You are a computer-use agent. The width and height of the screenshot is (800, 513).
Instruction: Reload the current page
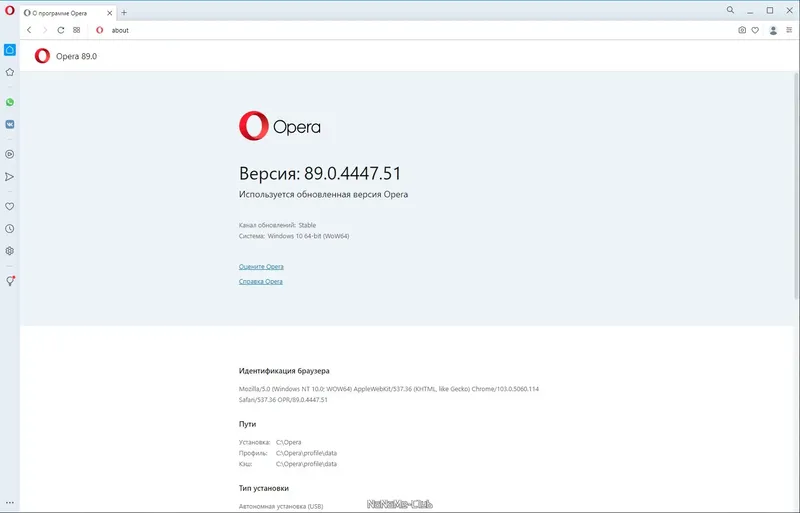coord(61,30)
